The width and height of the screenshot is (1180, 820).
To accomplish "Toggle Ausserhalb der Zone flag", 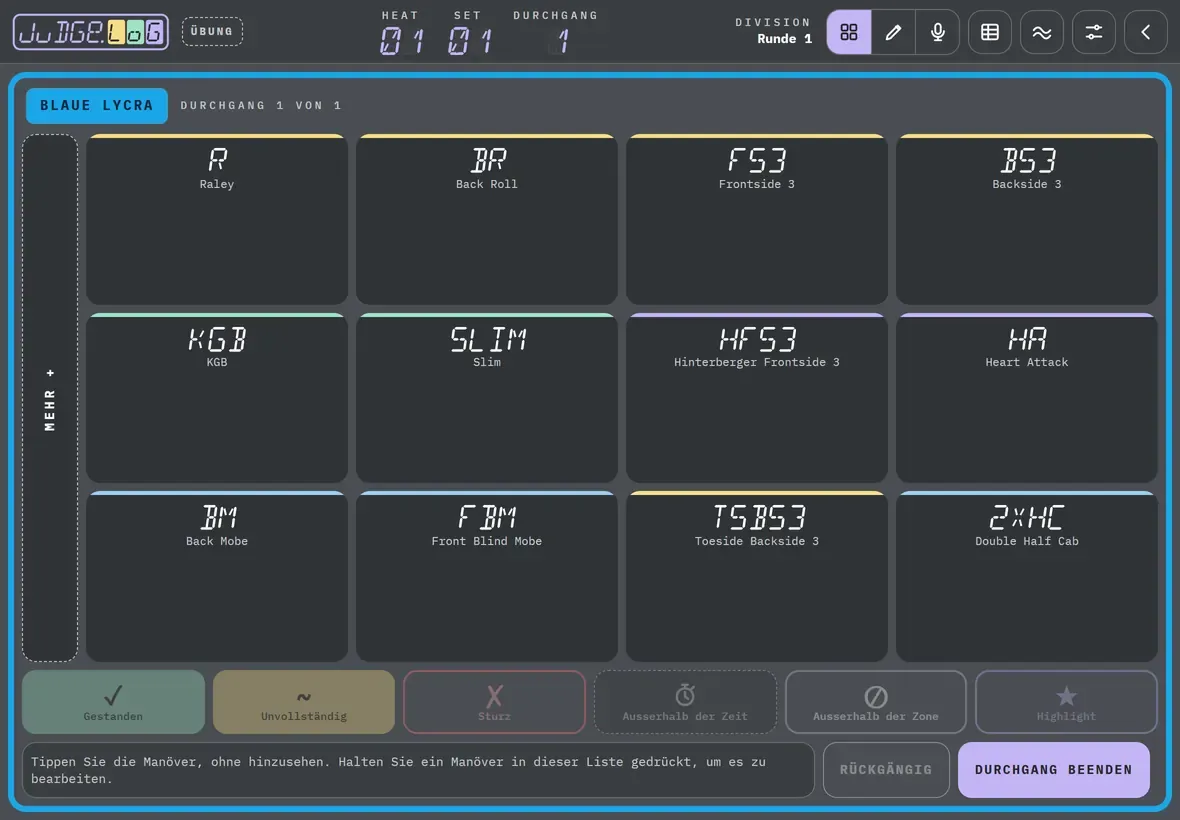I will (x=876, y=702).
